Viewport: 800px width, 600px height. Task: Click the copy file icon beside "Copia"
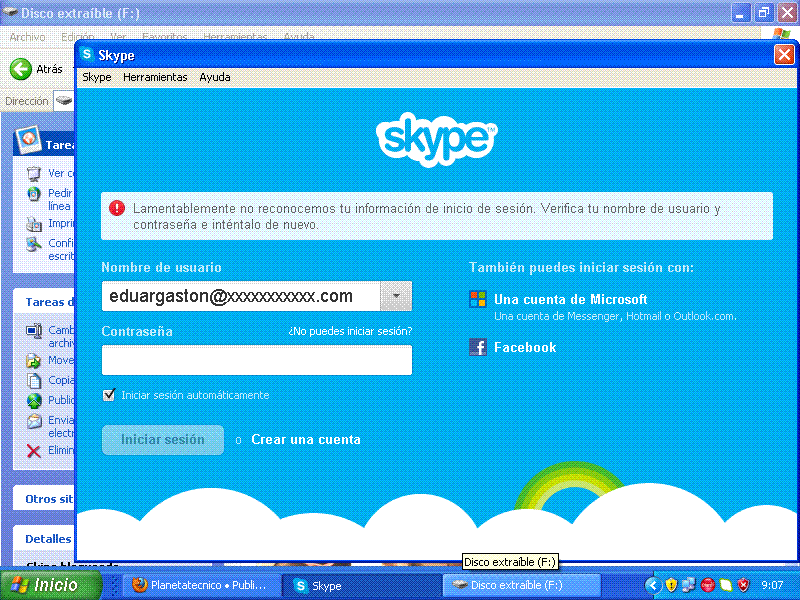34,381
